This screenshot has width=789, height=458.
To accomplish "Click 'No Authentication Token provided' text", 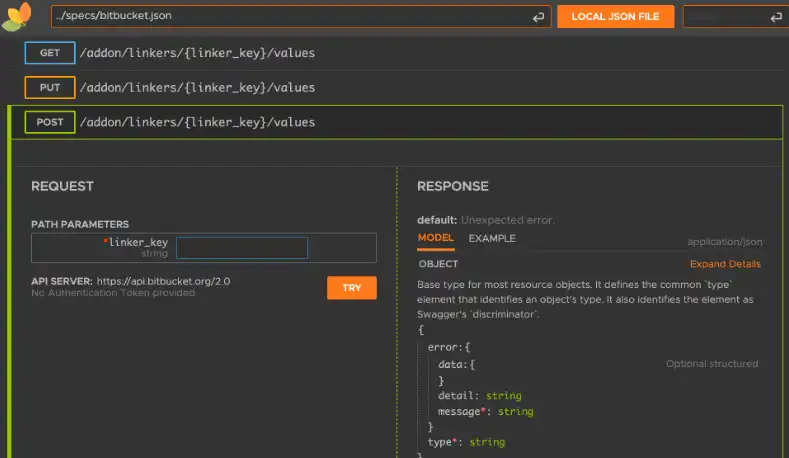I will (x=113, y=293).
